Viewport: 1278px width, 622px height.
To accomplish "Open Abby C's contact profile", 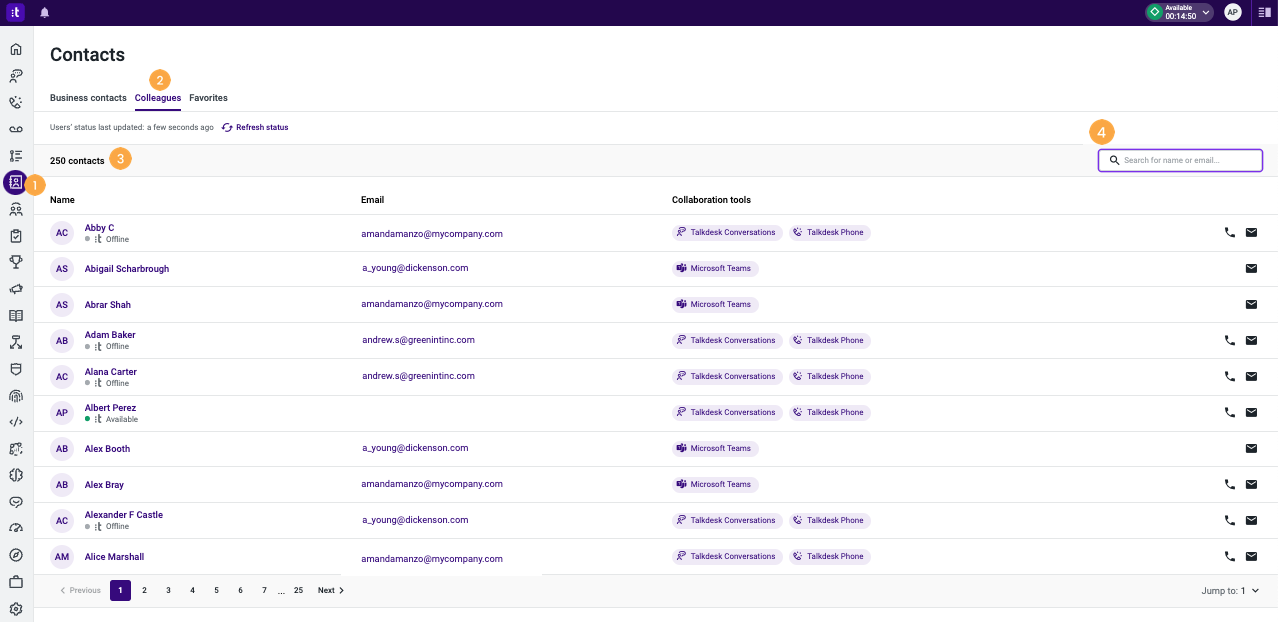I will tap(100, 227).
